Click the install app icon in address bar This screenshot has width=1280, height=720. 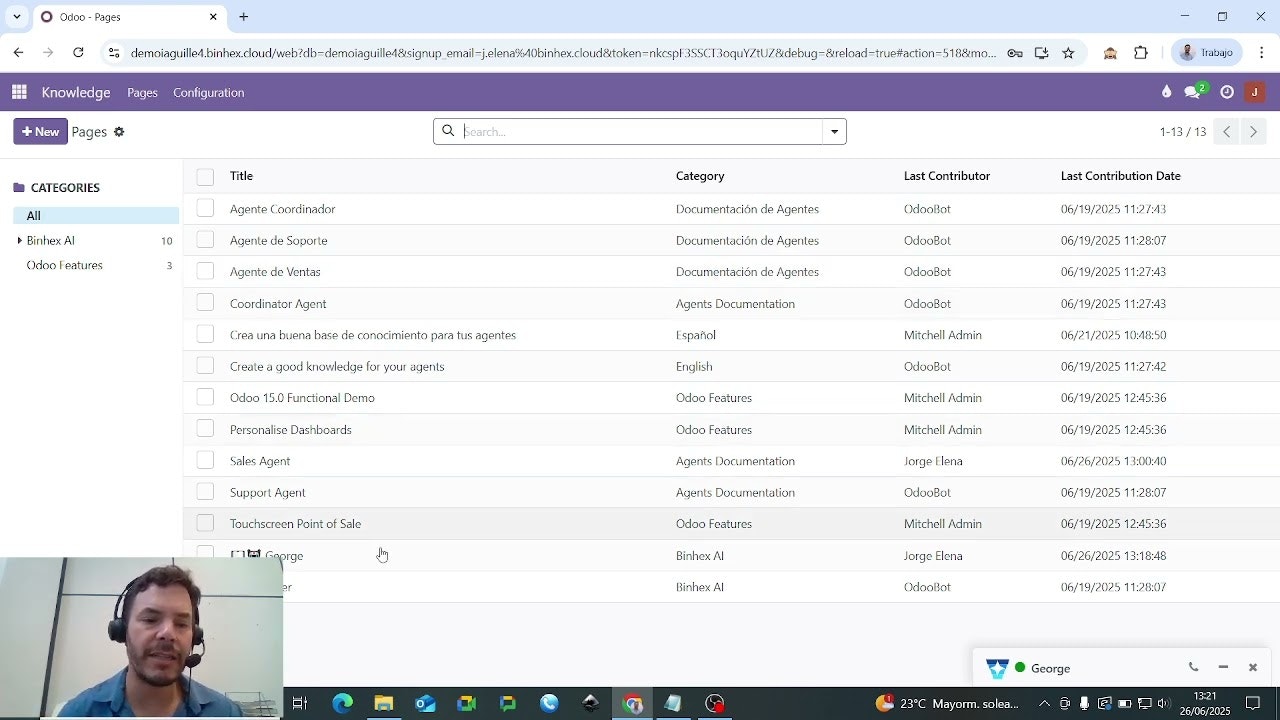click(x=1042, y=53)
